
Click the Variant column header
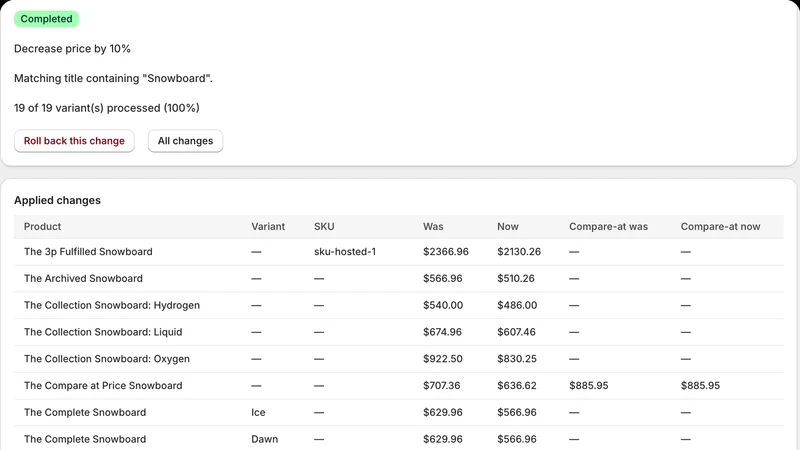click(x=268, y=227)
